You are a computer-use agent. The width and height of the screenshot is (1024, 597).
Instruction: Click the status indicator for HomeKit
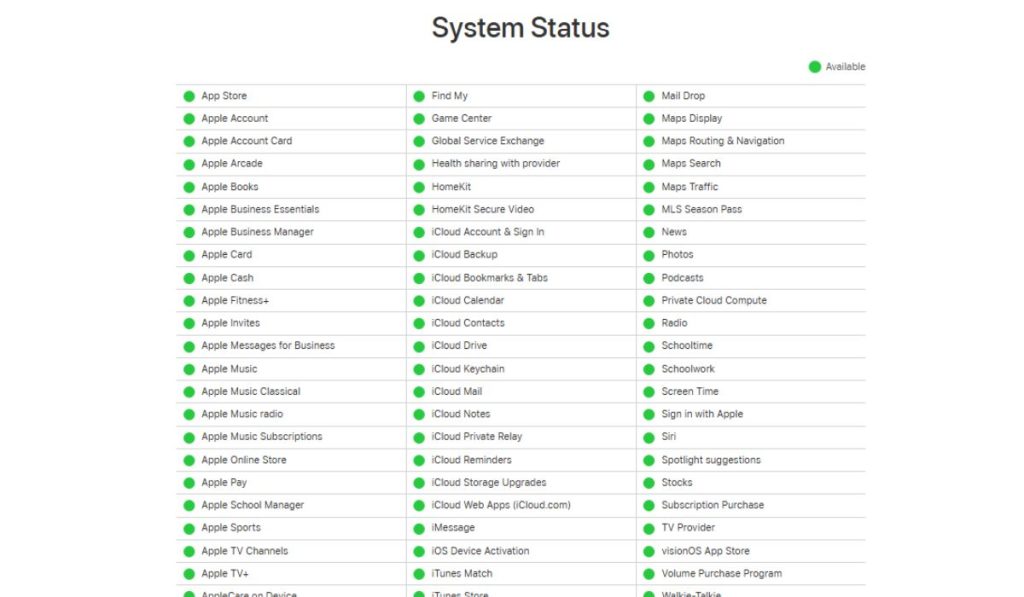[x=419, y=187]
